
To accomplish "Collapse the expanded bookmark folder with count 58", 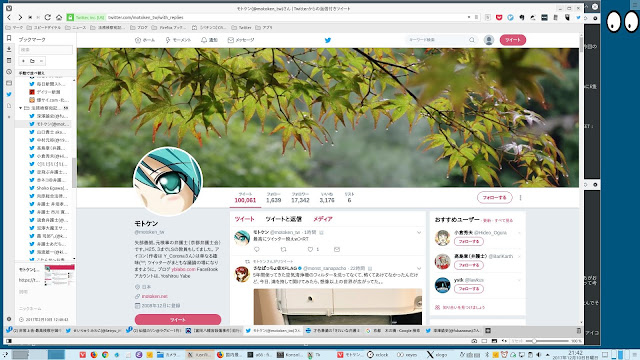I will click(20, 108).
